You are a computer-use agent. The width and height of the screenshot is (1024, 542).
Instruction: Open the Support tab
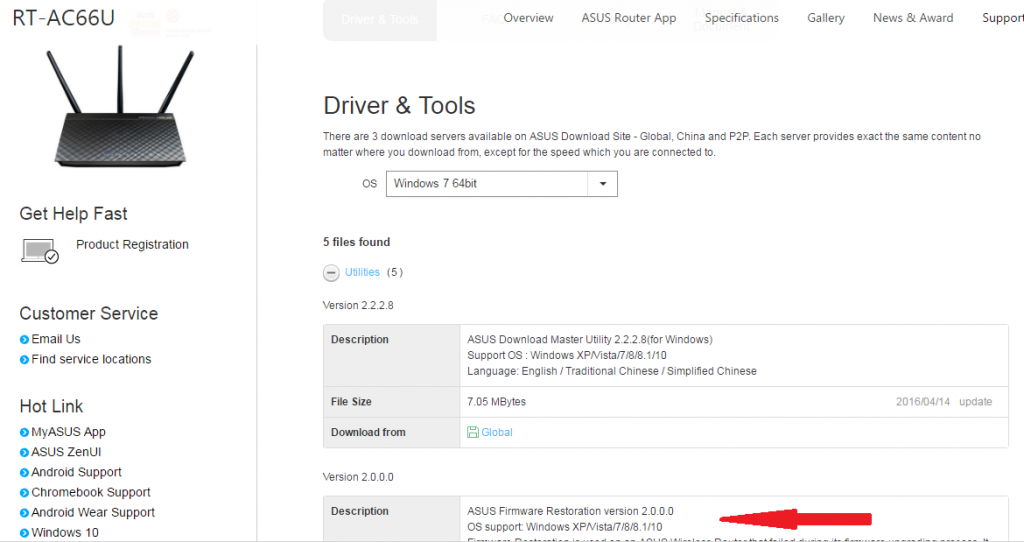pos(1002,18)
